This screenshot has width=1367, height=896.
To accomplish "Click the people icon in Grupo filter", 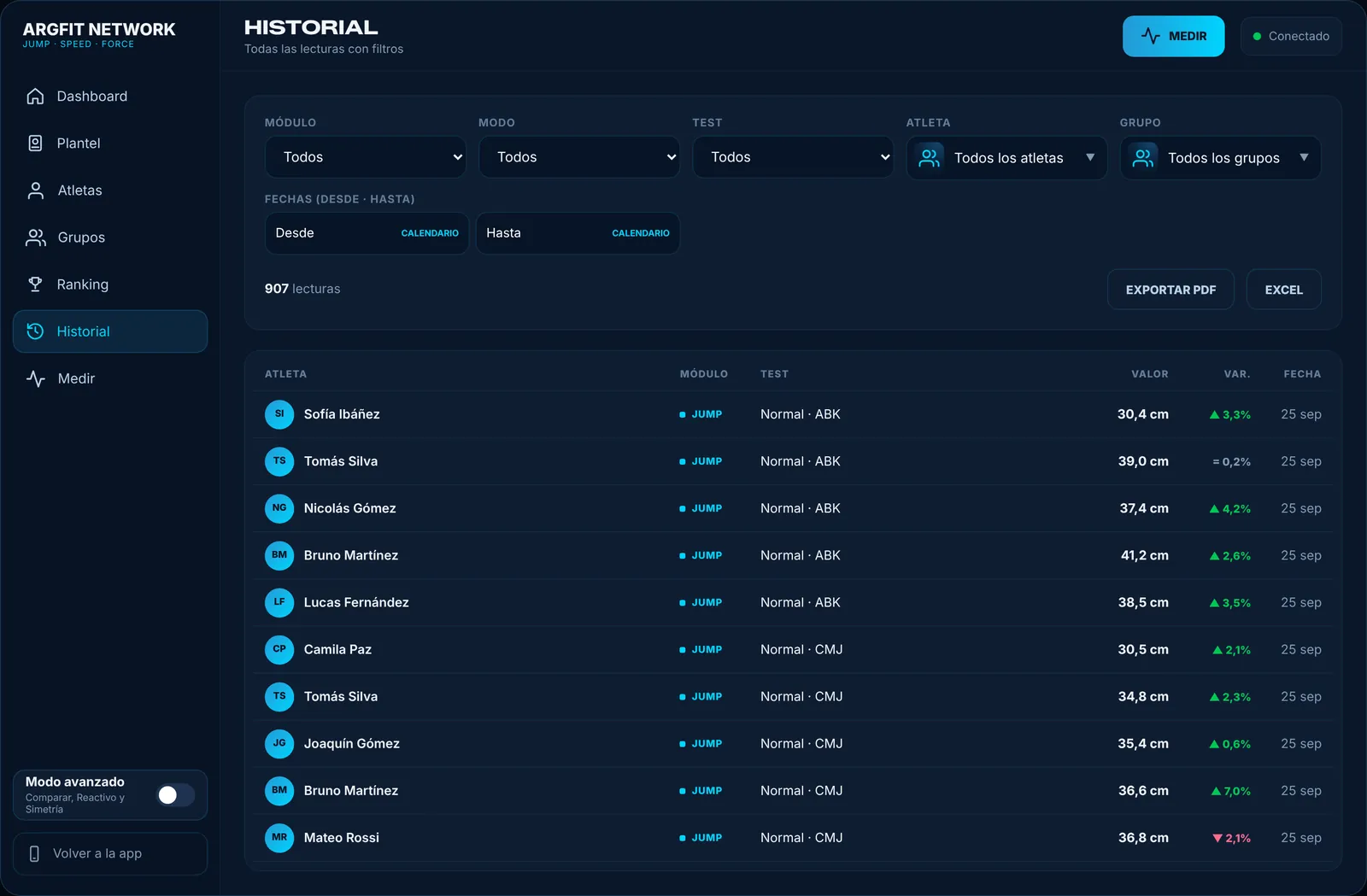I will click(x=1142, y=157).
